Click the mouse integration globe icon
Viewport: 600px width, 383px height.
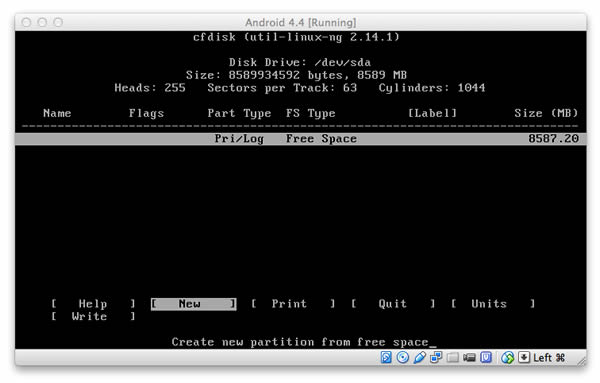[508, 358]
